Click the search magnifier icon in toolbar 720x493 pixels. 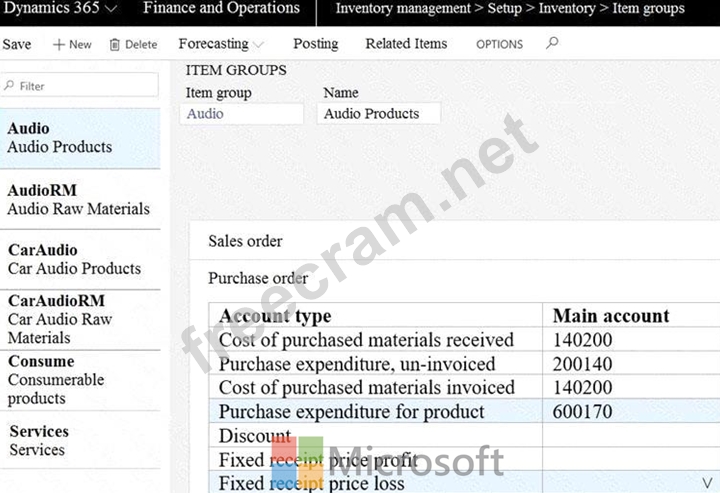click(x=553, y=44)
